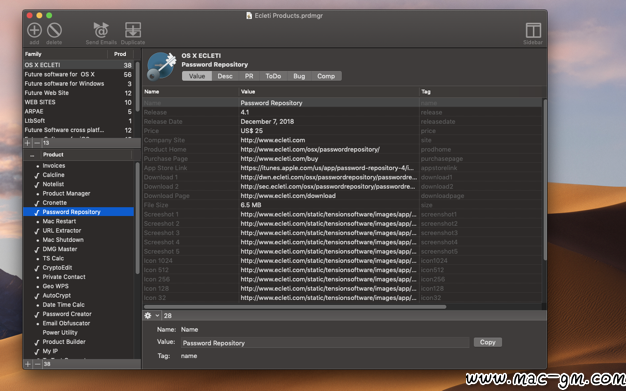Toggle the Sidebar panel icon
The width and height of the screenshot is (626, 391).
point(533,30)
